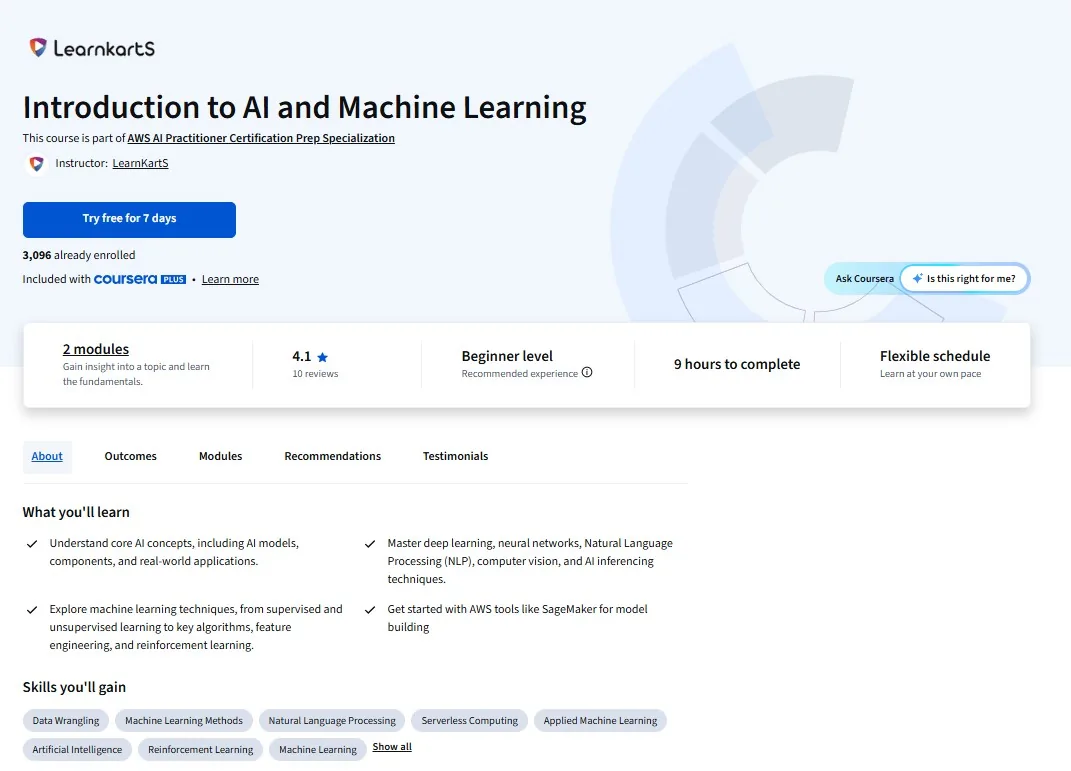Click checkmark beside Master deep learning
The image size is (1071, 771).
coord(370,544)
